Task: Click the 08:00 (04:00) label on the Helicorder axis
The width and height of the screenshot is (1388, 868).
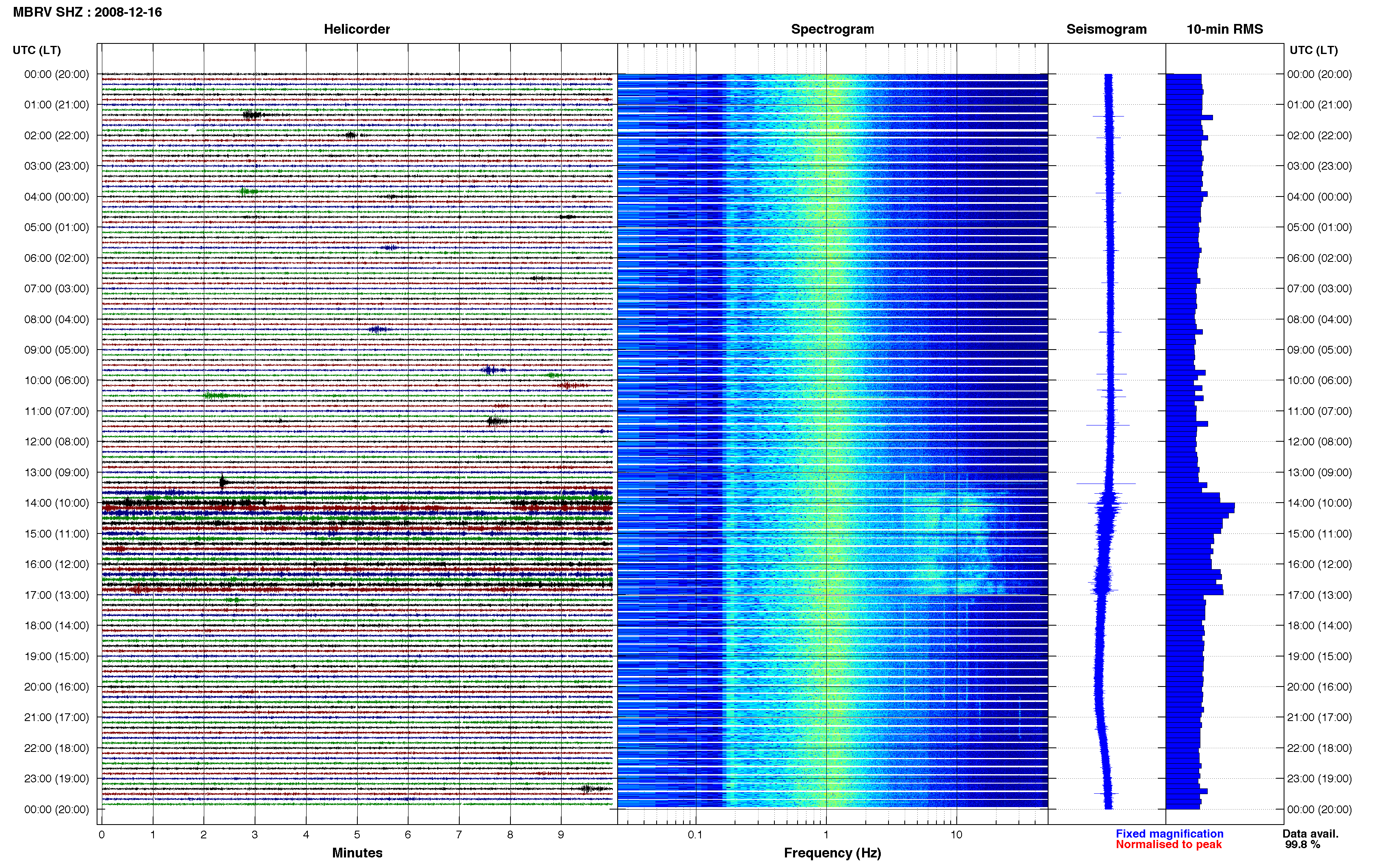Action: (x=57, y=319)
